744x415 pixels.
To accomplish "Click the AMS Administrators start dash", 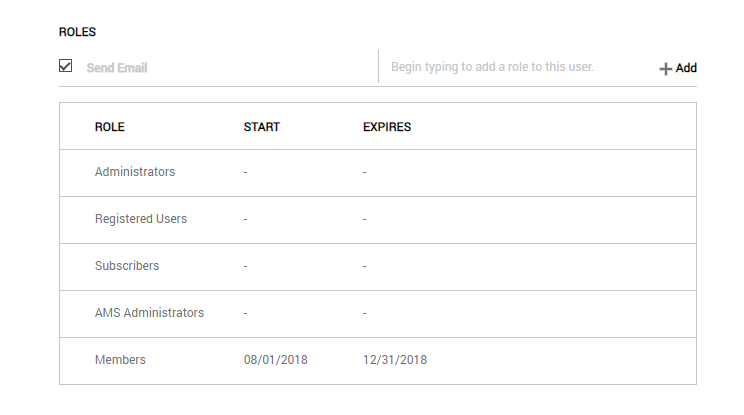I will pyautogui.click(x=245, y=314).
